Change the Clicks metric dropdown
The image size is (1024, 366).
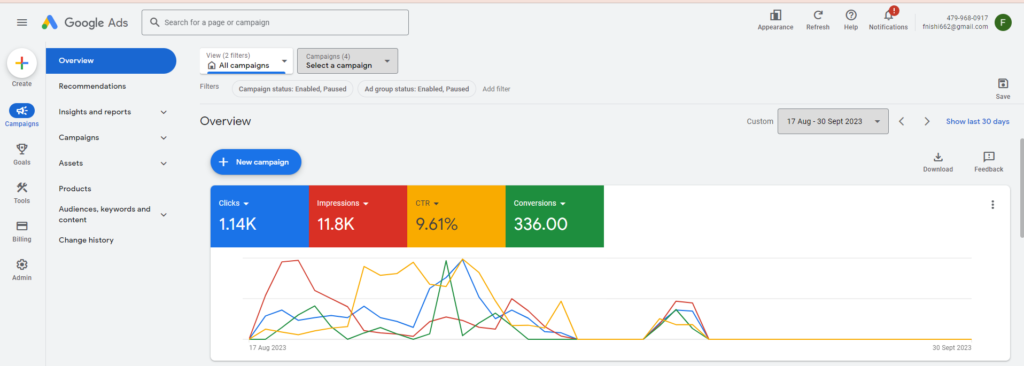pyautogui.click(x=234, y=203)
